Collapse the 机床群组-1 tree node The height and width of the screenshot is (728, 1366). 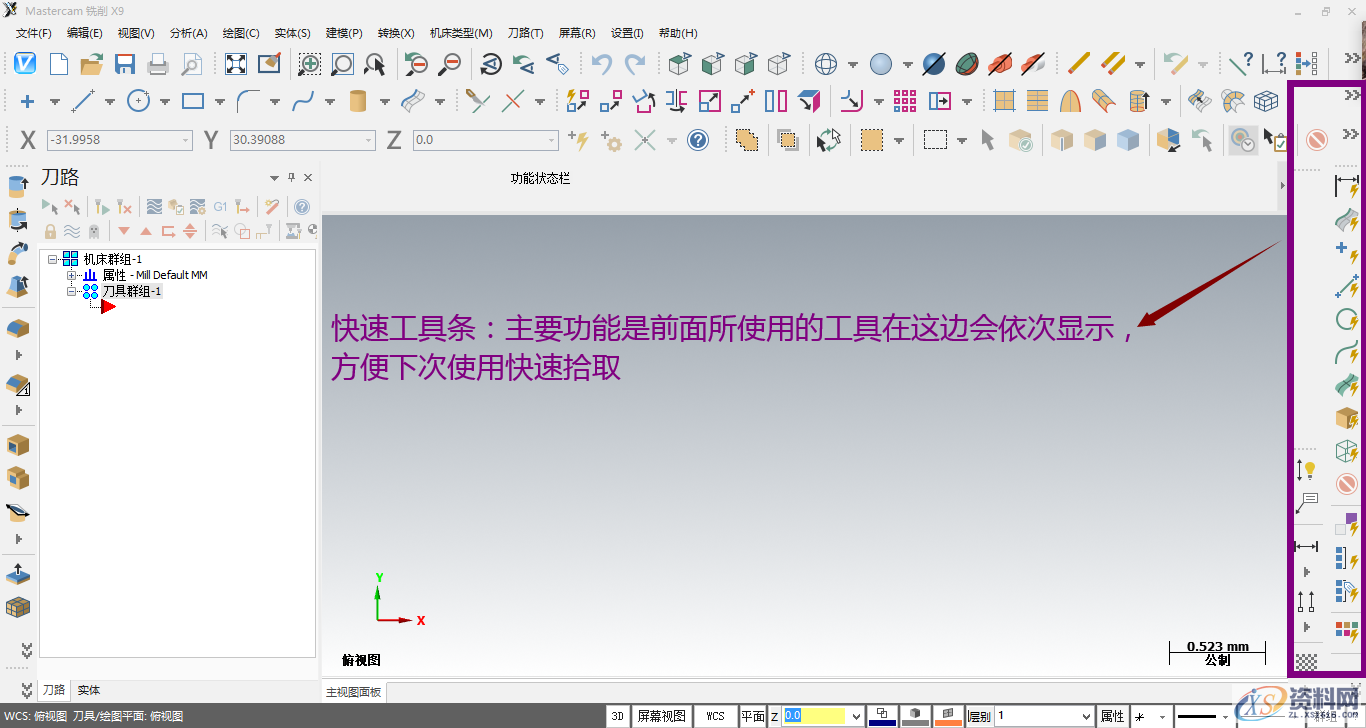(x=51, y=259)
